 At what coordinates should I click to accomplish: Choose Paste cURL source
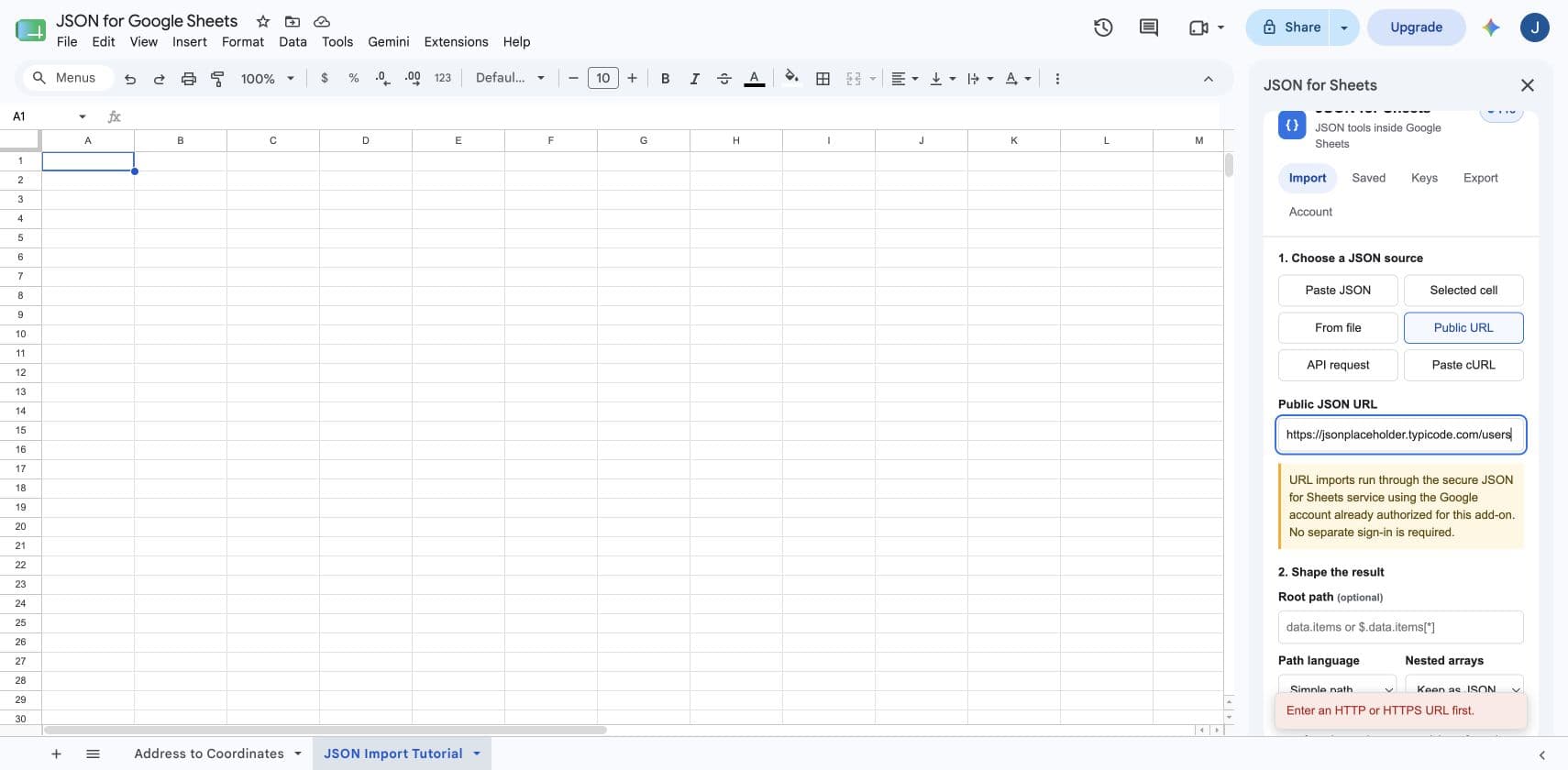[1463, 365]
